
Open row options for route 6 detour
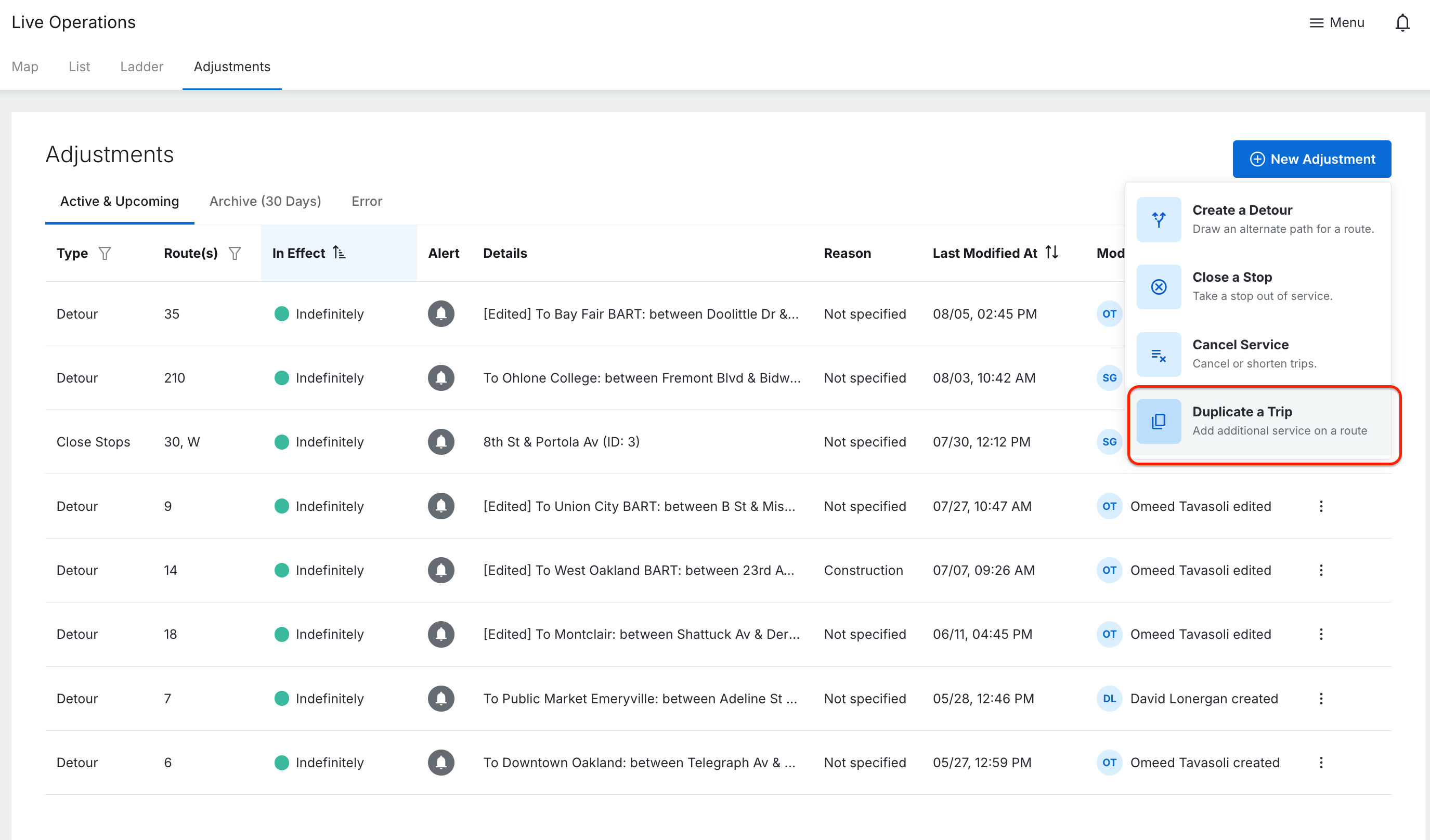(1321, 763)
